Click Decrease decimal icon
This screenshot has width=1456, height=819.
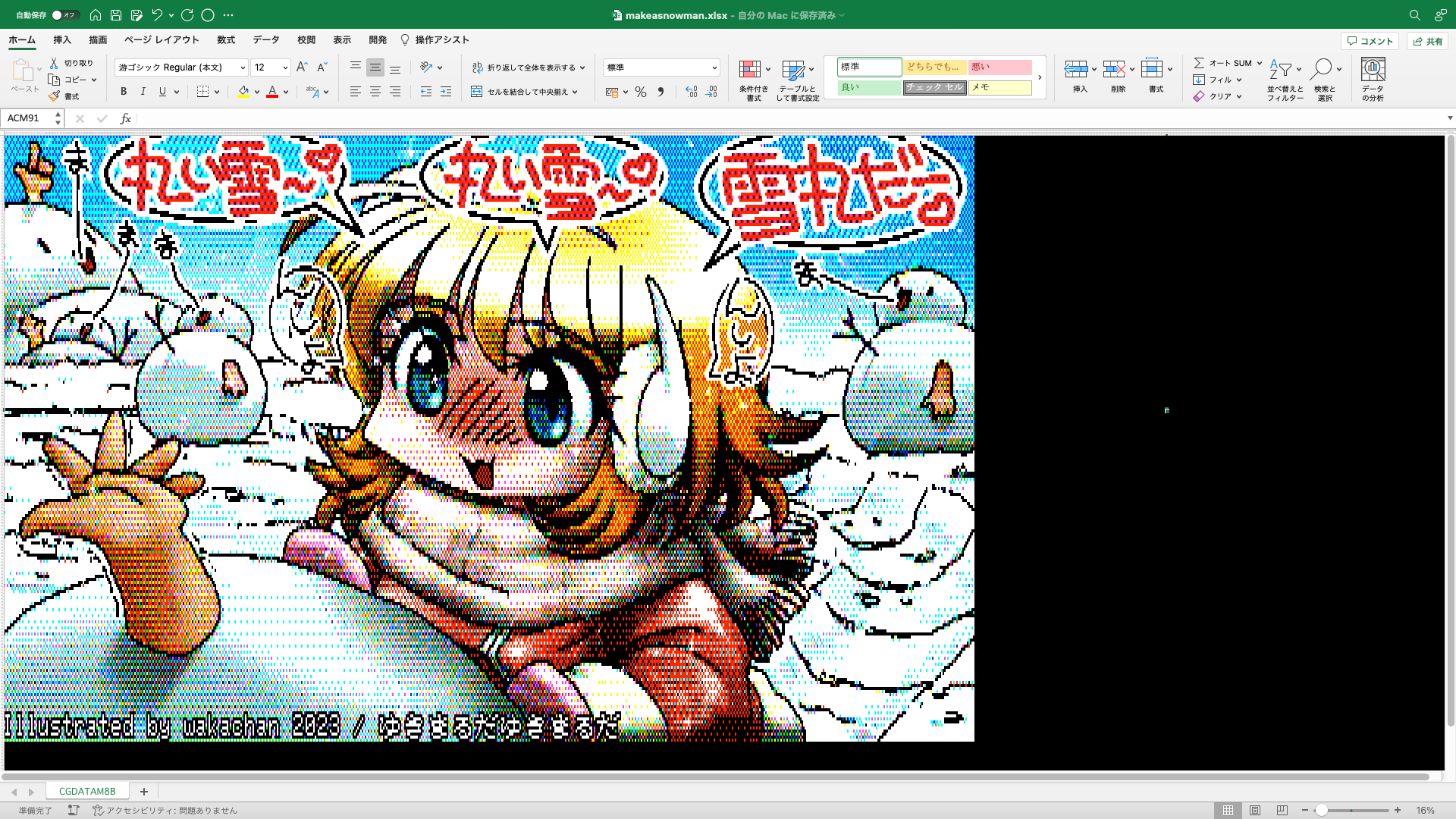(x=711, y=92)
